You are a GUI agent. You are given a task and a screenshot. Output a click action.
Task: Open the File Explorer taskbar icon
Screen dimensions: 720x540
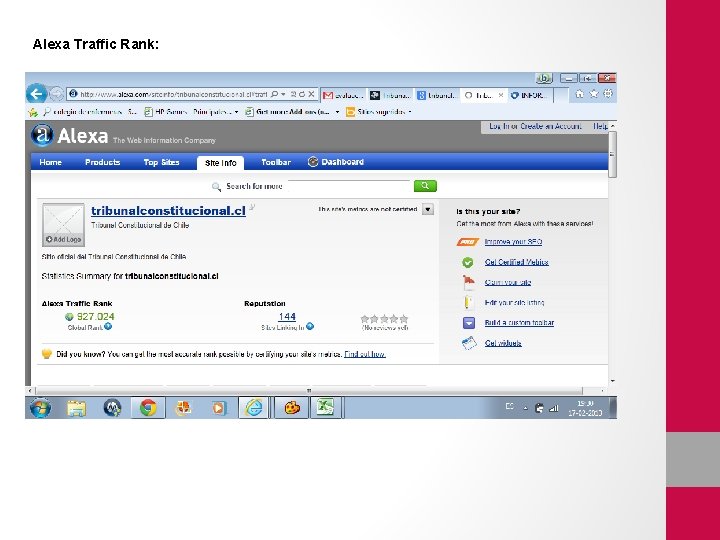(x=77, y=408)
